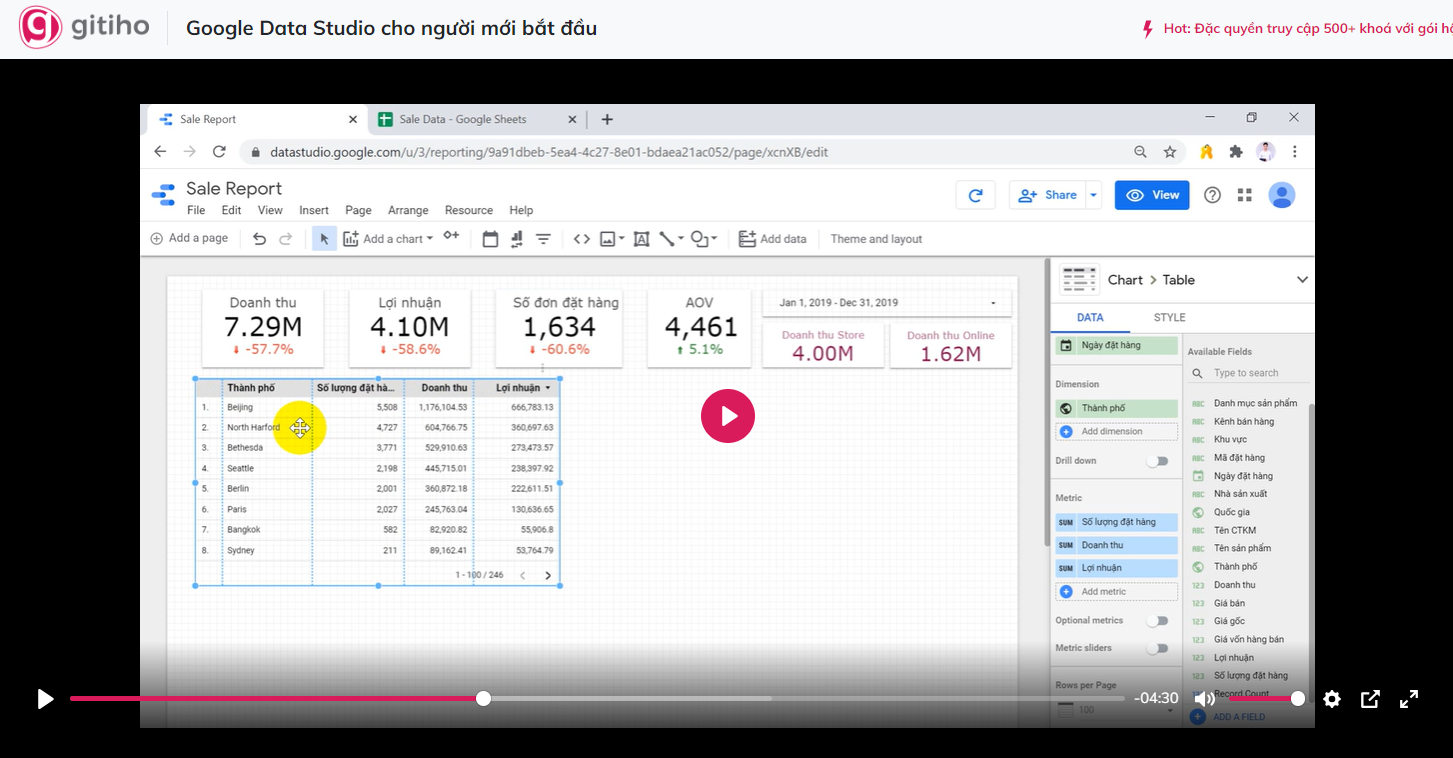The width and height of the screenshot is (1453, 758).
Task: Click the add a control icon
Action: point(452,237)
